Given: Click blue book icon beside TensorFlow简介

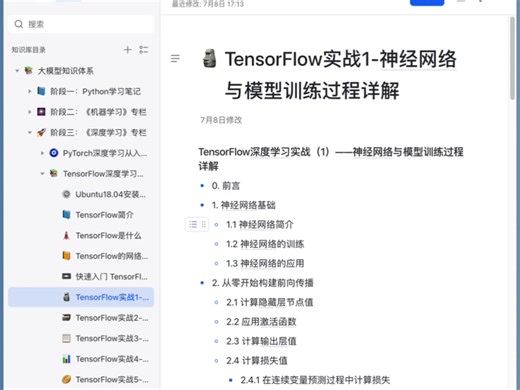Looking at the screenshot, I should 66,215.
